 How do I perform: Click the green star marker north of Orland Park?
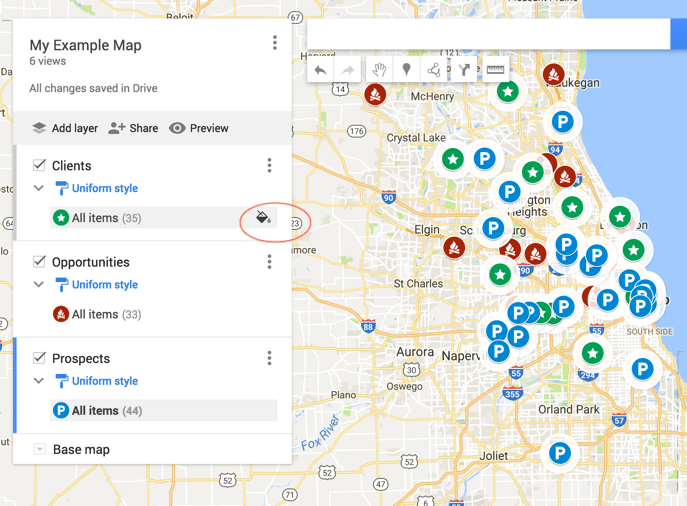pos(592,353)
